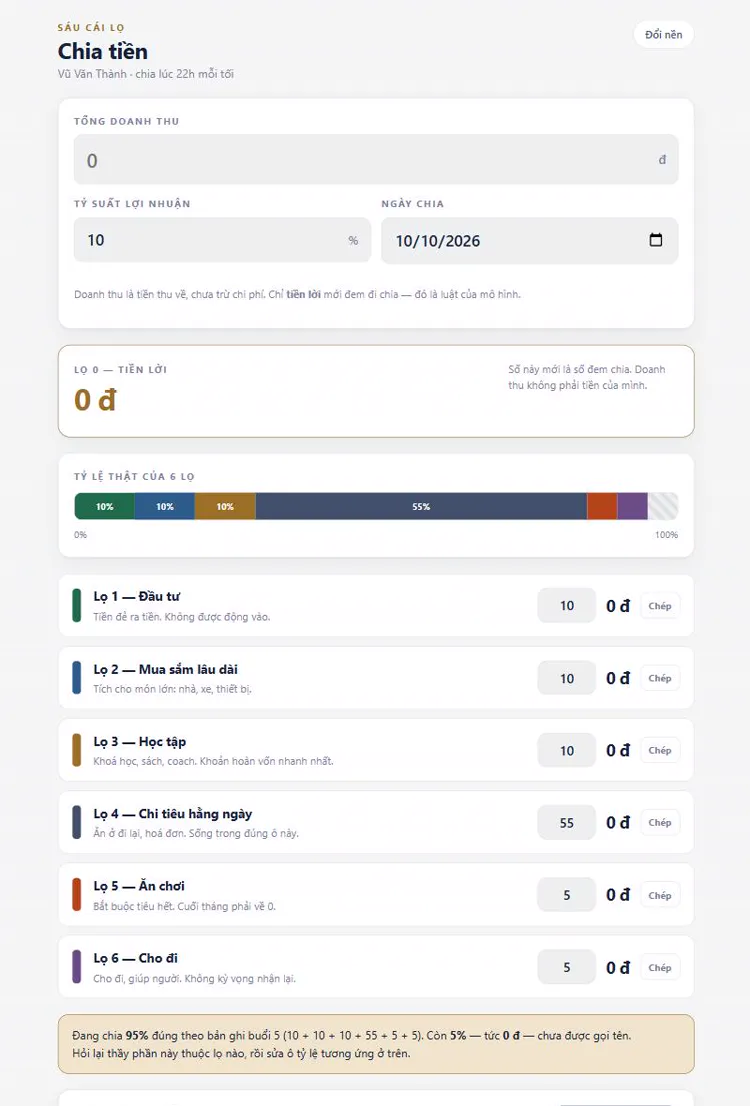Image resolution: width=750 pixels, height=1106 pixels.
Task: Click the 55% dark blue bar segment
Action: pyautogui.click(x=421, y=506)
